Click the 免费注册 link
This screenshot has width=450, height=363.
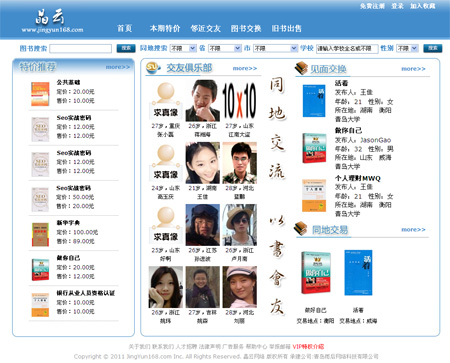(x=372, y=6)
